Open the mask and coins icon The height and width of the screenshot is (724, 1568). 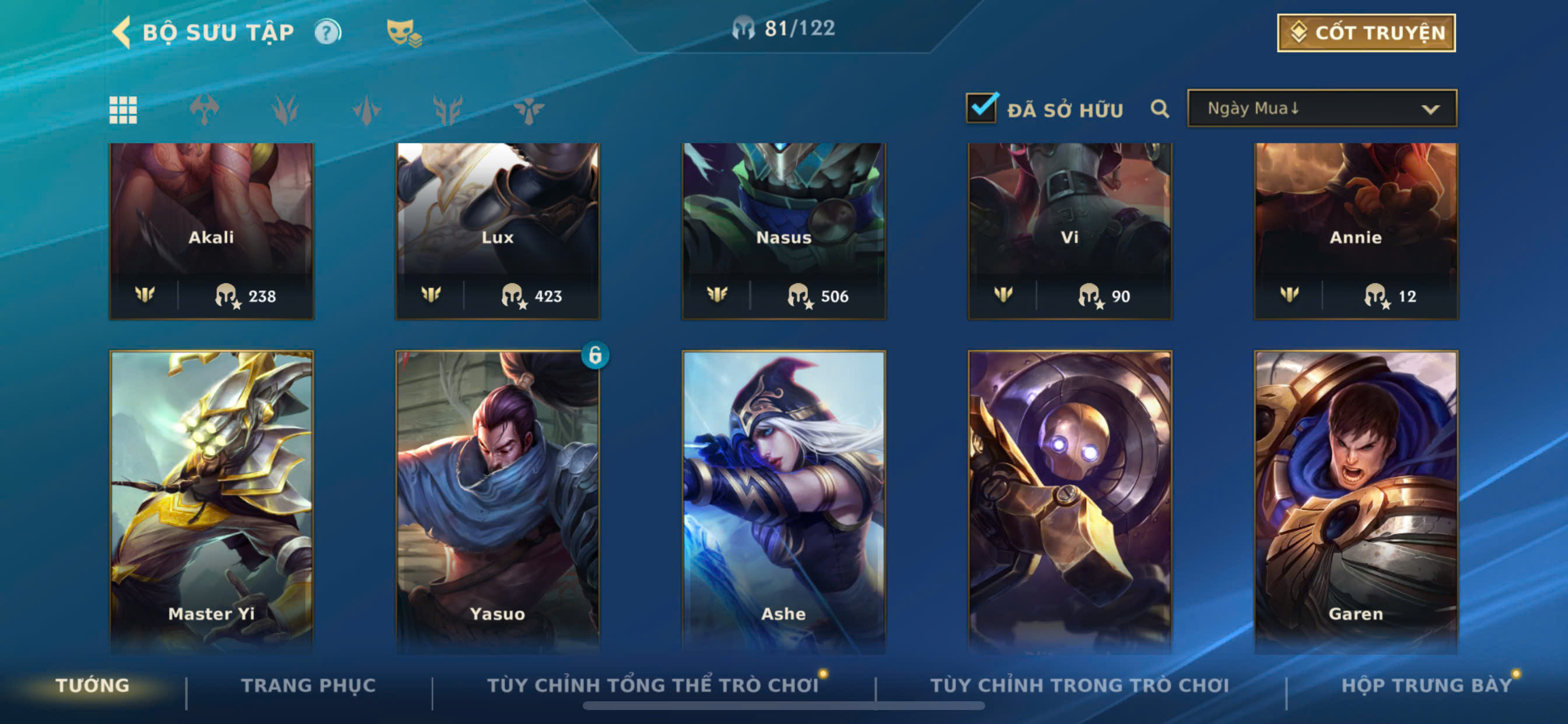point(404,32)
